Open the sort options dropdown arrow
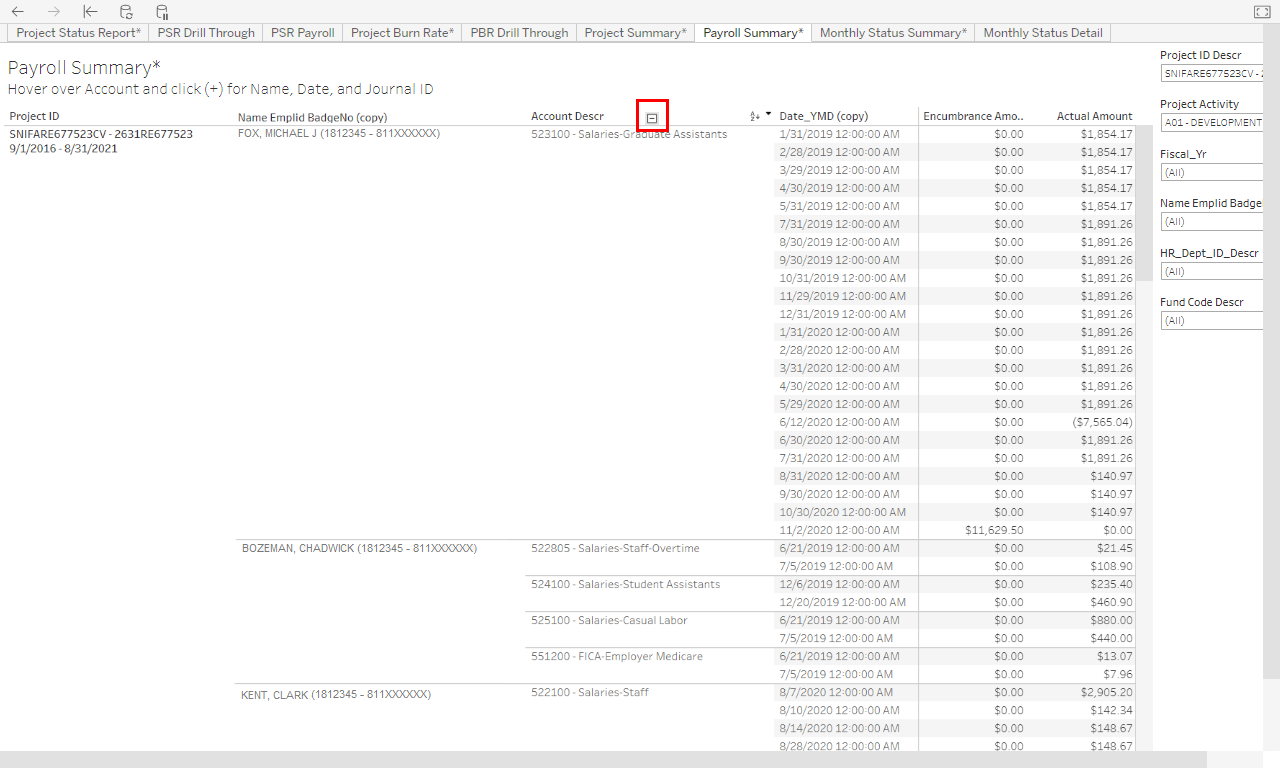 (768, 115)
